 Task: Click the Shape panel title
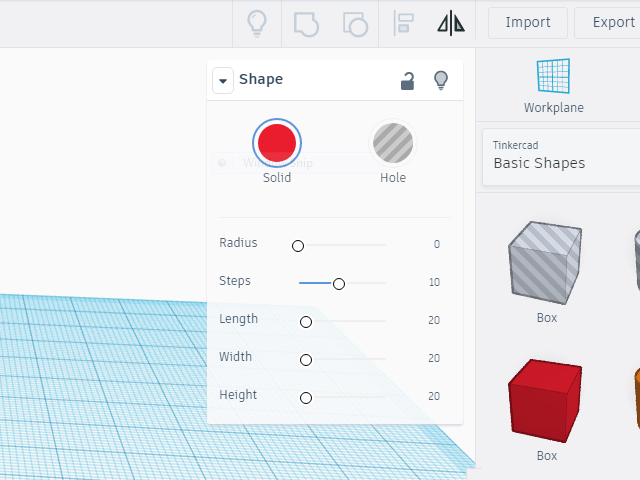[x=261, y=79]
